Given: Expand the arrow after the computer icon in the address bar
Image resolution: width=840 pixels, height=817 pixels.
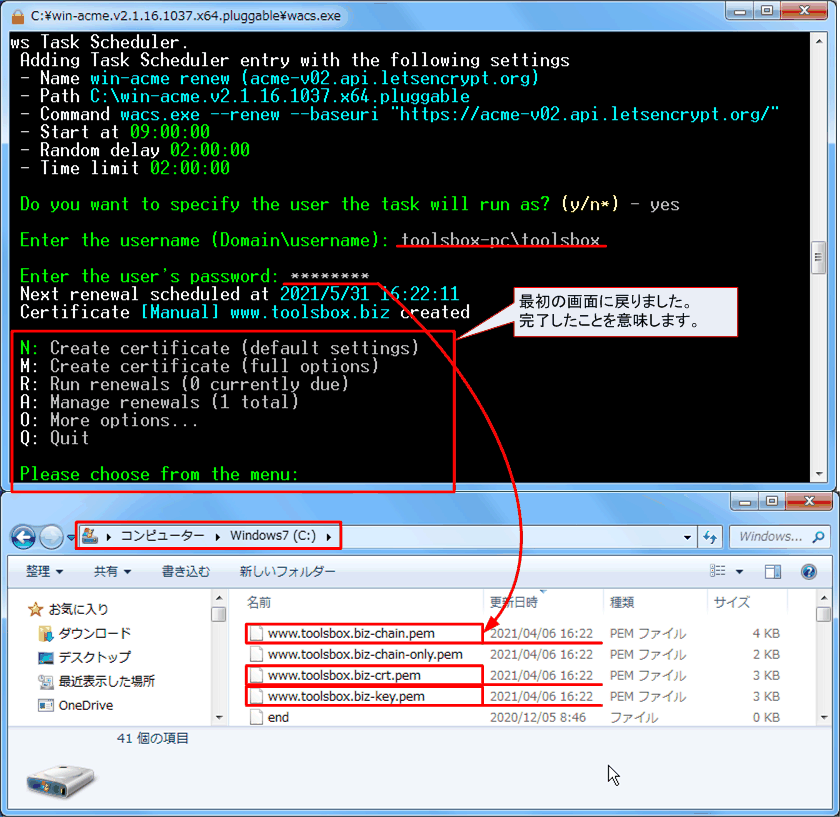Looking at the screenshot, I should tap(109, 537).
